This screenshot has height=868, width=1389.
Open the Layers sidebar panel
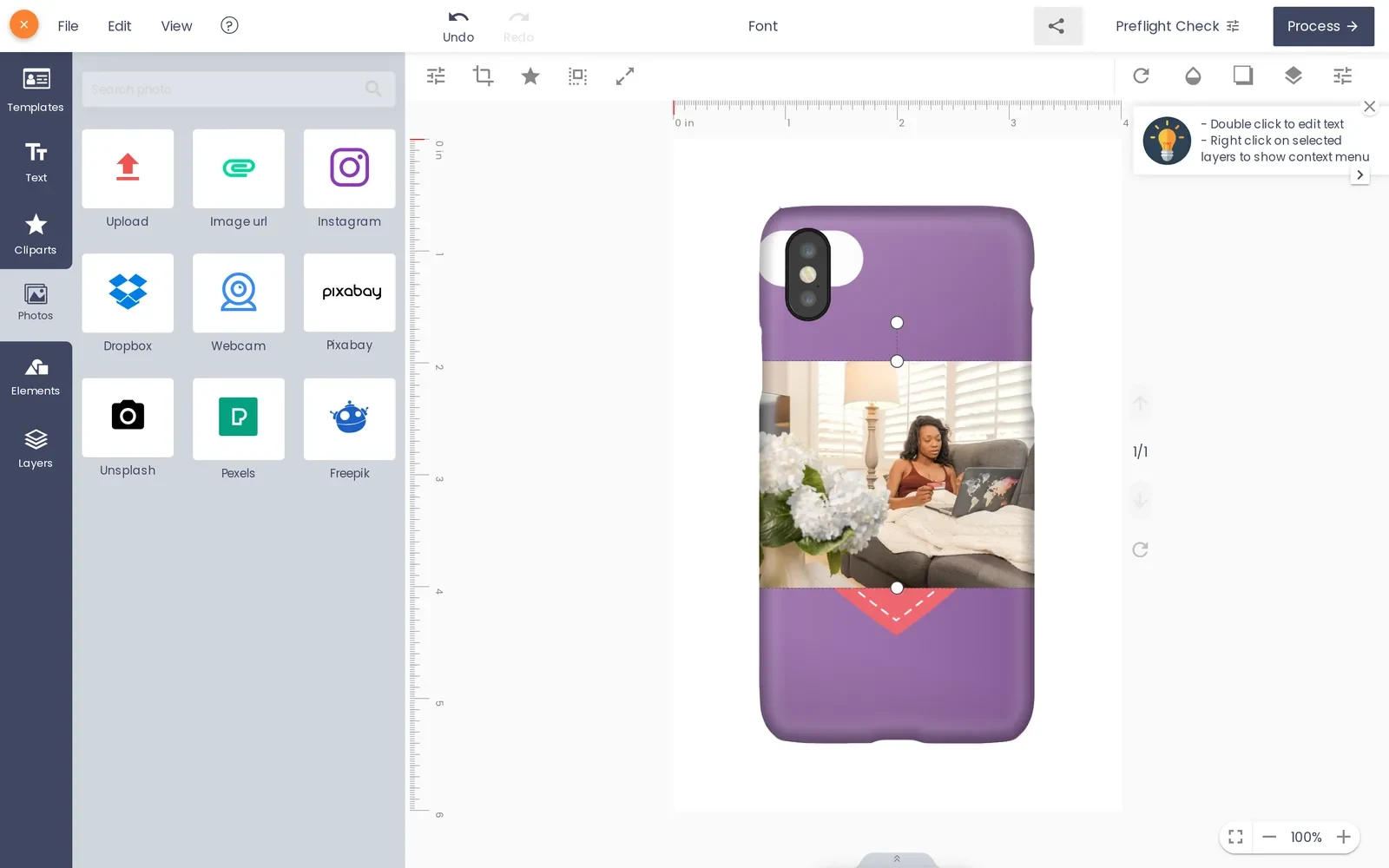[36, 449]
